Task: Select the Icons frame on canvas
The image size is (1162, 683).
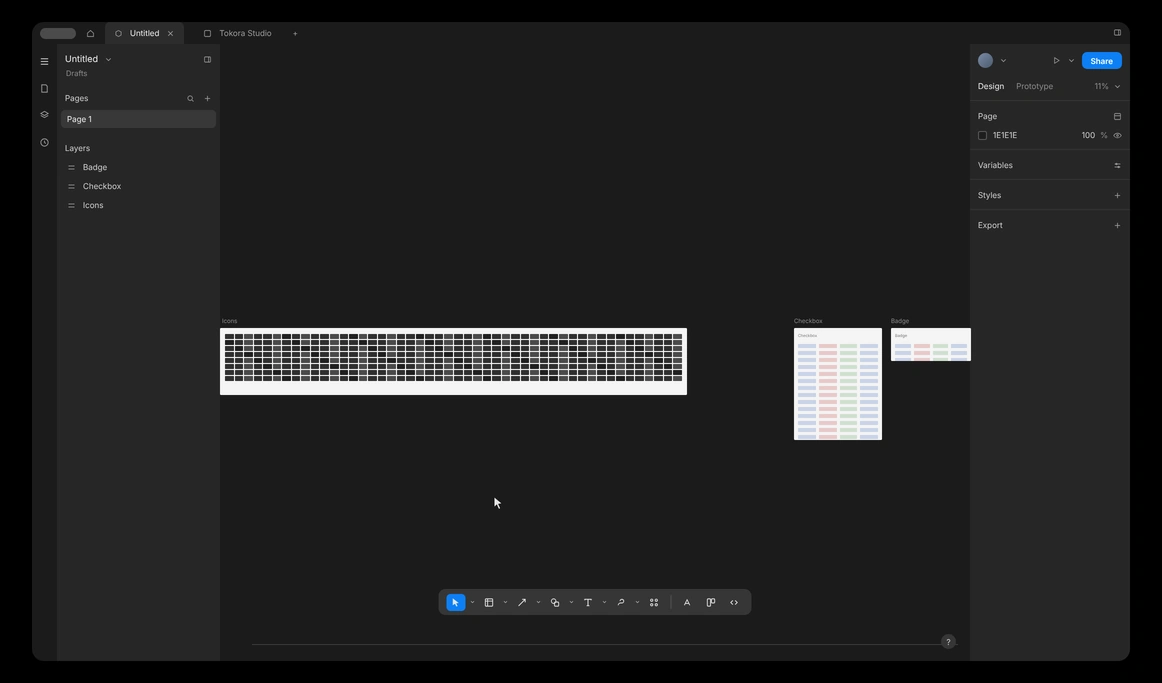Action: (454, 362)
